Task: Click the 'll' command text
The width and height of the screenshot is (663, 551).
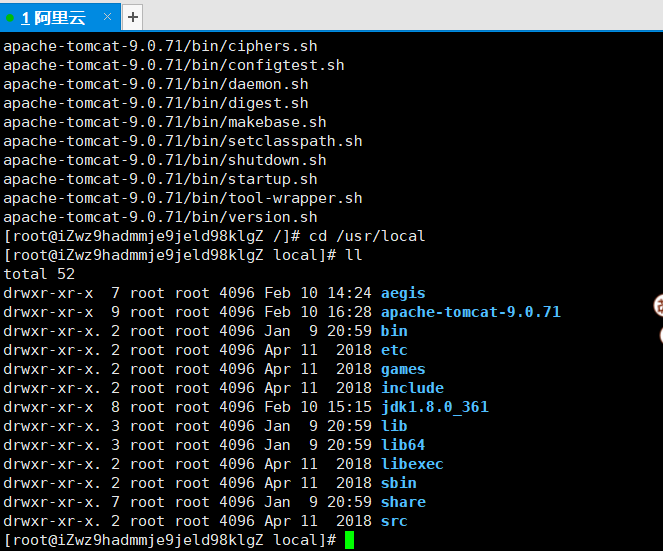Action: 353,255
